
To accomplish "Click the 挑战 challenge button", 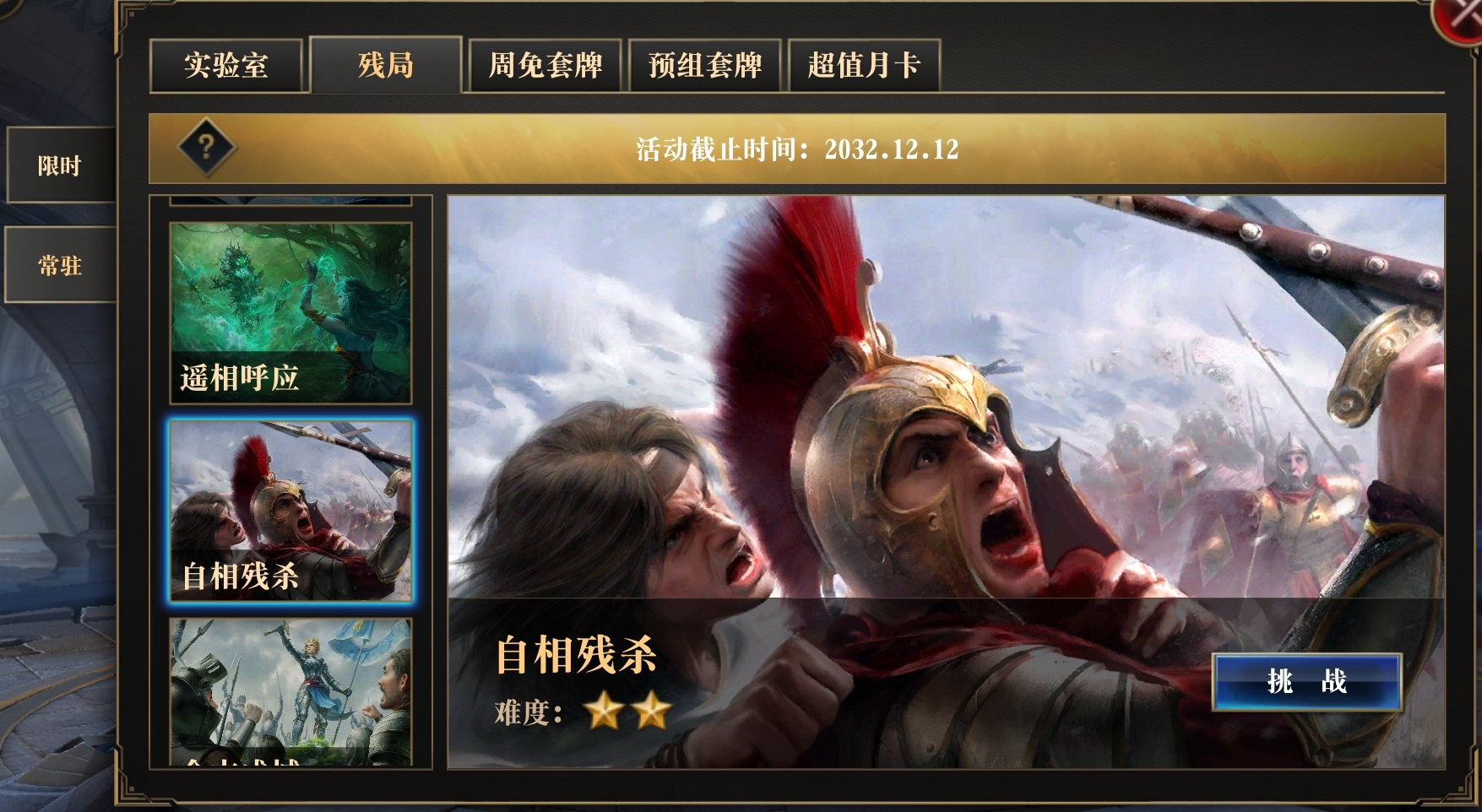I will (x=1307, y=681).
